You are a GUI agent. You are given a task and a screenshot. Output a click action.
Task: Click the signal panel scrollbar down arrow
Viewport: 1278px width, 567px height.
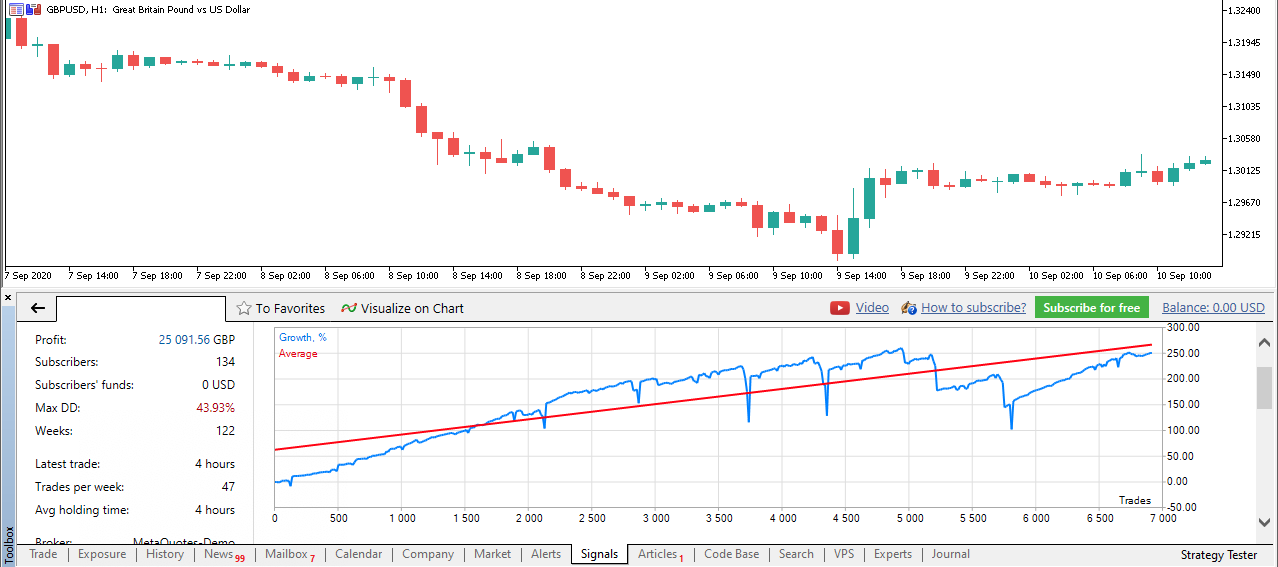click(x=1265, y=521)
